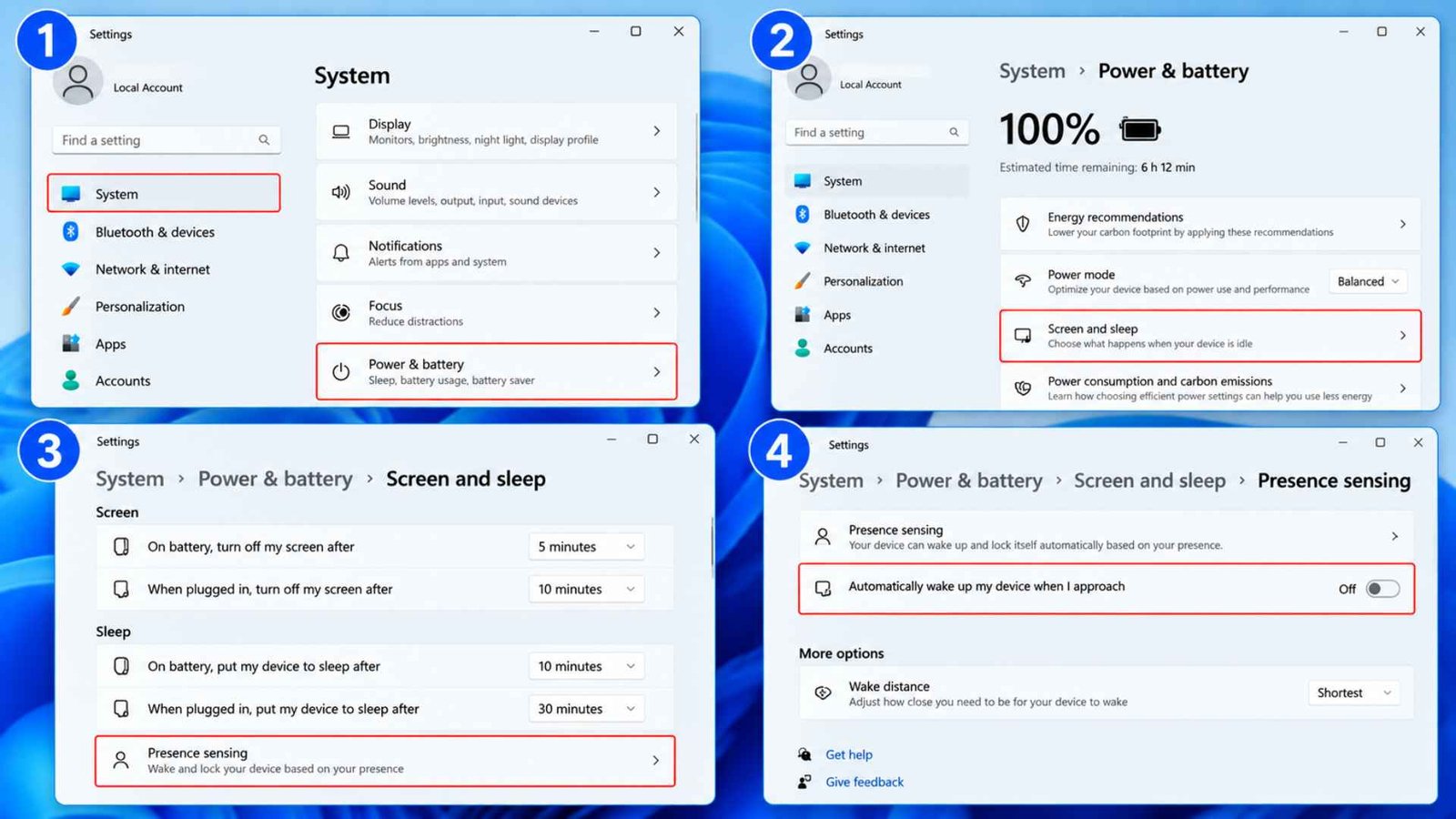Click the Wake distance icon in window 4
1456x819 pixels.
click(823, 693)
